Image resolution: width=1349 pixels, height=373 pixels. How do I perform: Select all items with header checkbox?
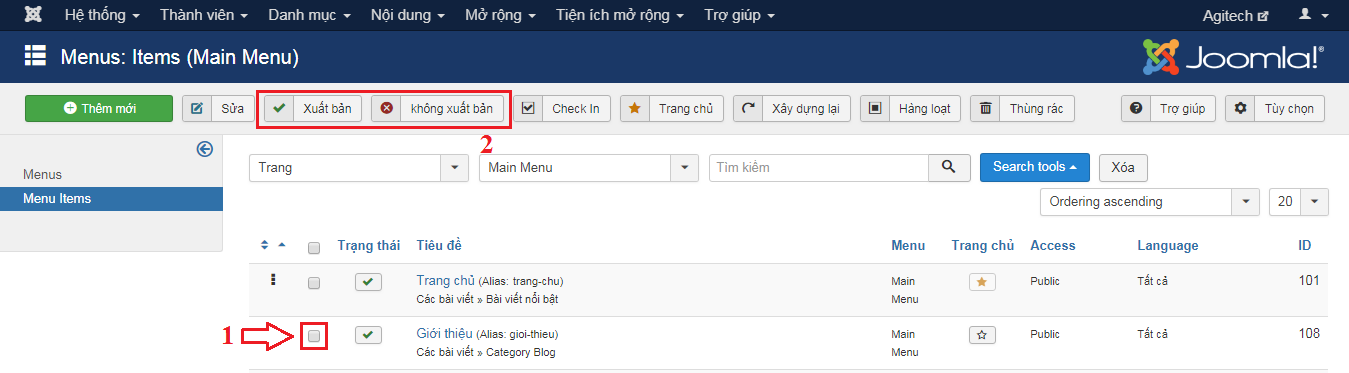pyautogui.click(x=314, y=247)
